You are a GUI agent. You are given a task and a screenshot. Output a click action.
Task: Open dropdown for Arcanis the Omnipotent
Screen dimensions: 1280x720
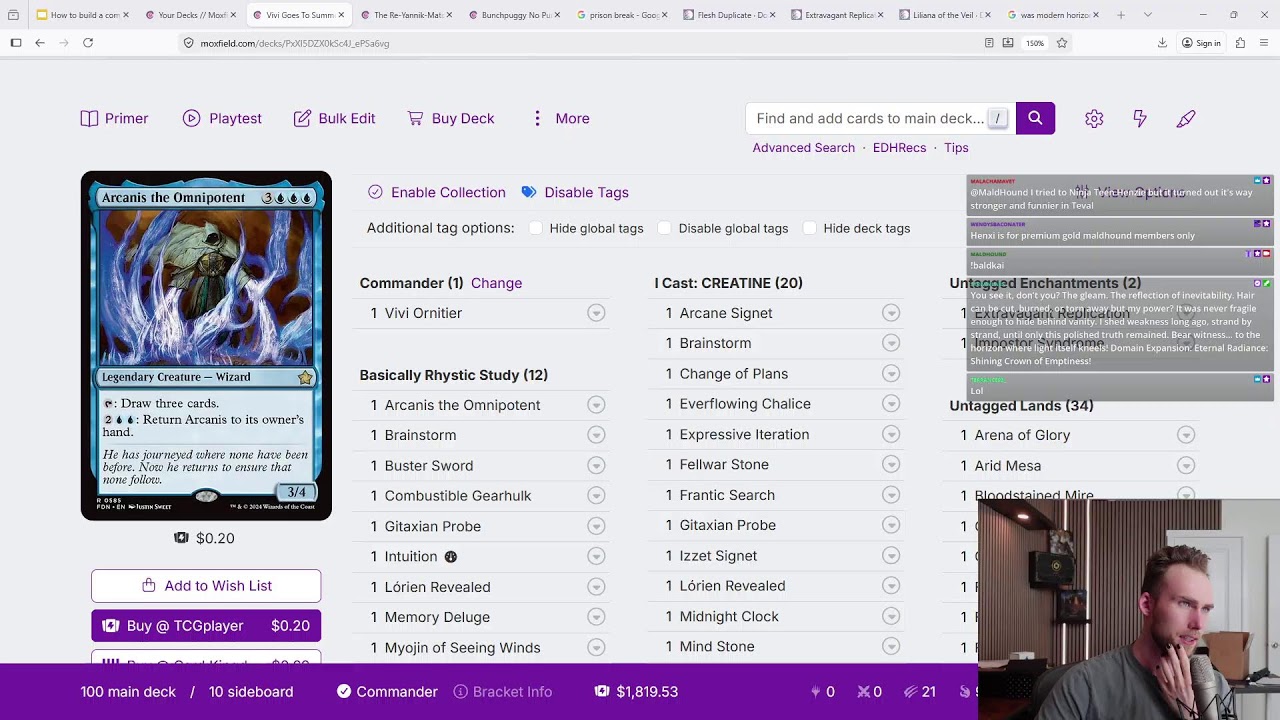[596, 405]
